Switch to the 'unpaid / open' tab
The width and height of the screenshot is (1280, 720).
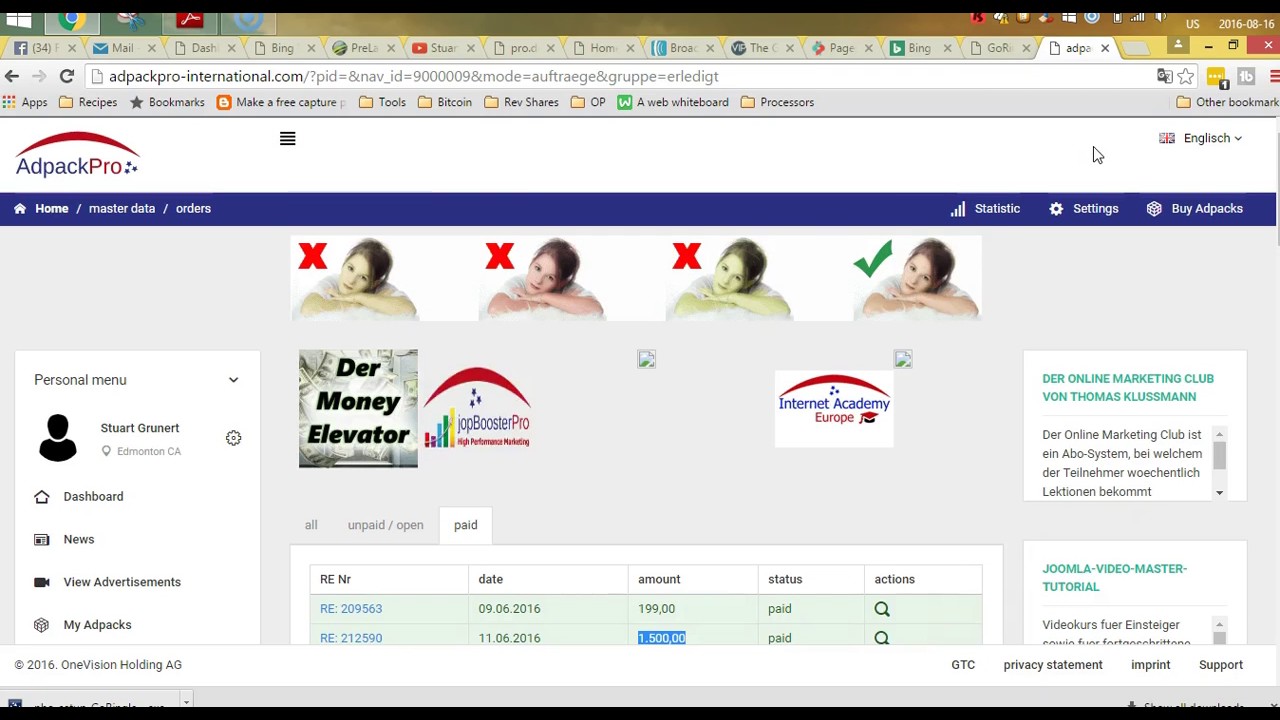click(x=385, y=525)
